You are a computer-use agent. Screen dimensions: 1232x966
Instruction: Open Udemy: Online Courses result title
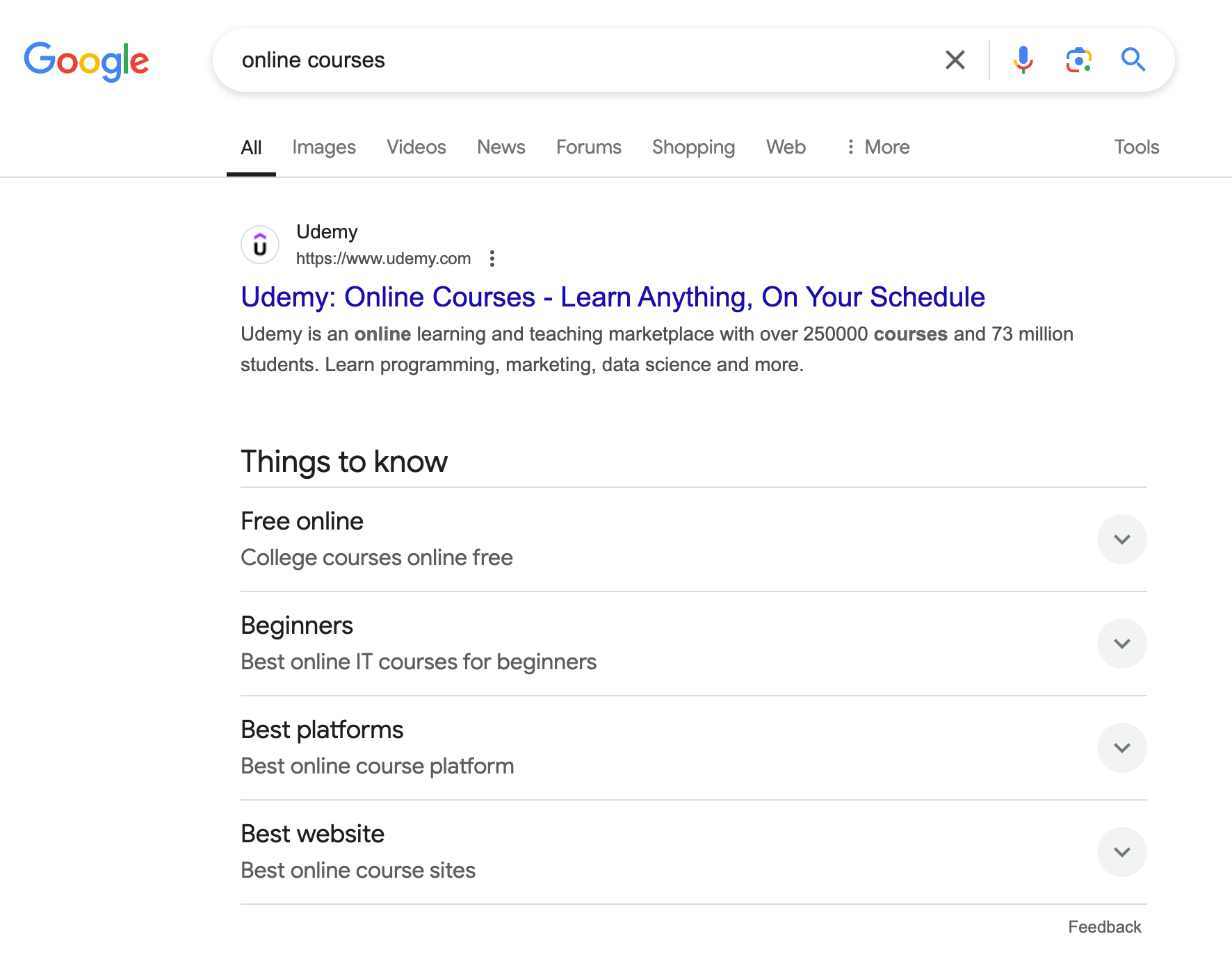pyautogui.click(x=613, y=297)
